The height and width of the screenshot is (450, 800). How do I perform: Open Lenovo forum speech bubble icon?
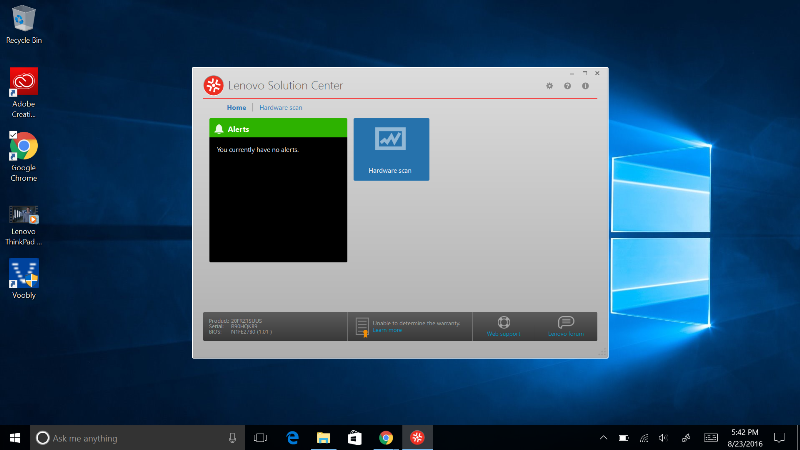click(566, 322)
